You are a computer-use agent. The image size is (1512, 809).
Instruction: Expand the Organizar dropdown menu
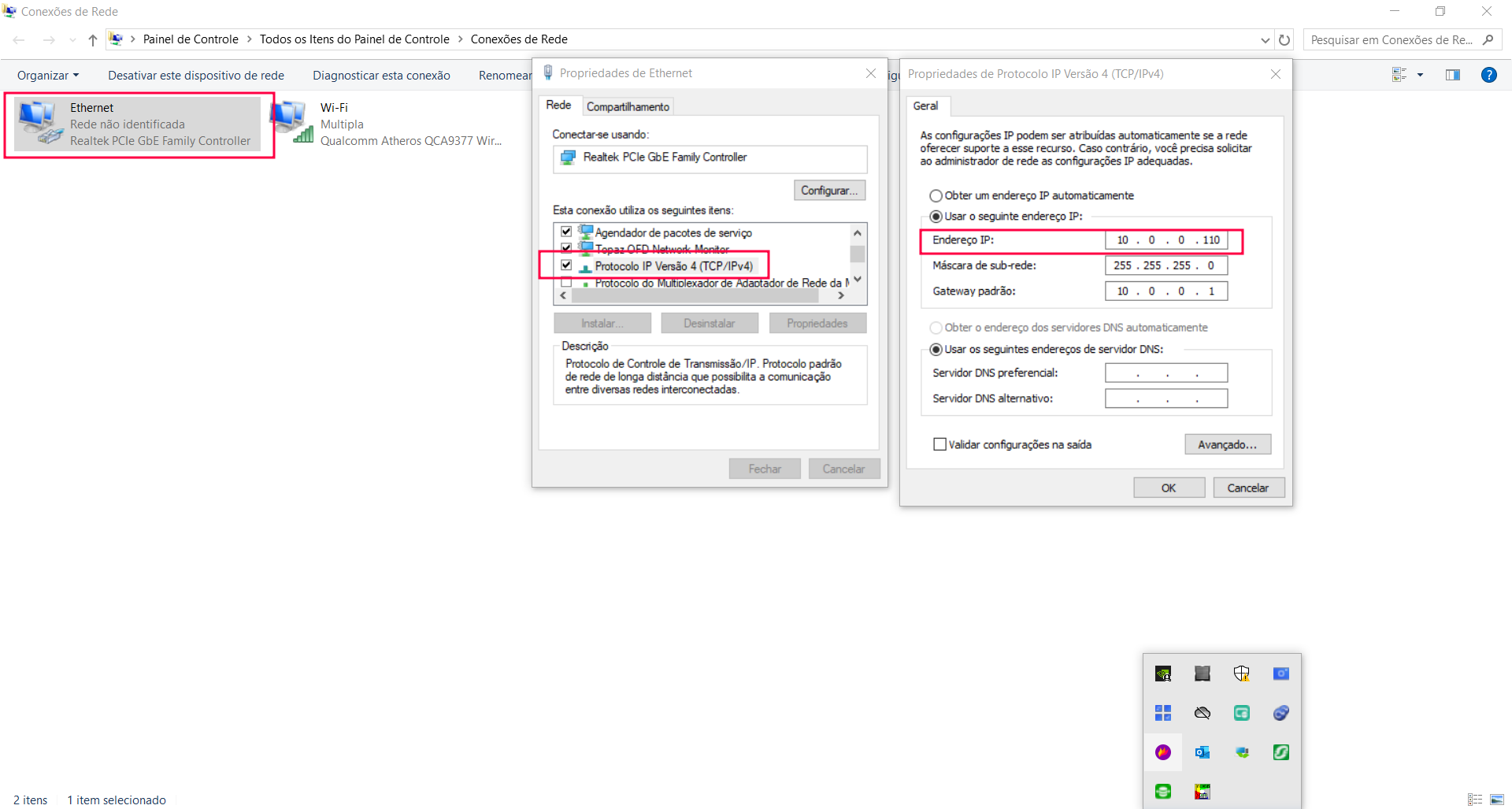(48, 76)
